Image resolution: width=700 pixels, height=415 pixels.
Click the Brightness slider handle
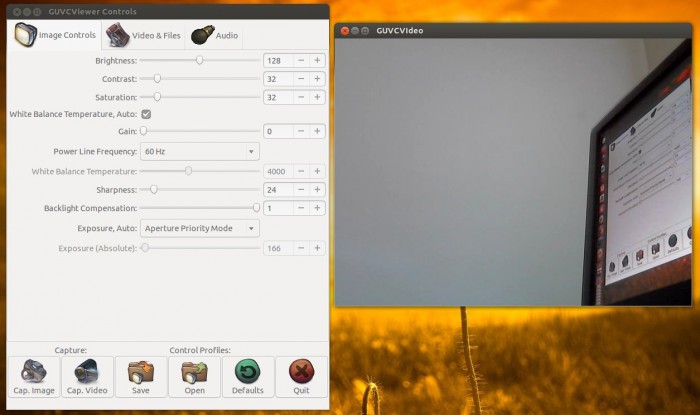[200, 60]
